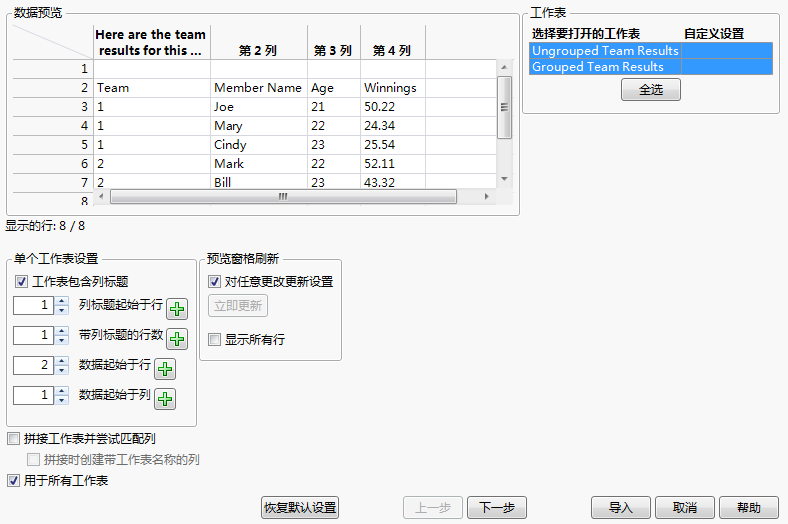Increase 数据起始于列 value with up arrow
Viewport: 788px width, 524px height.
pyautogui.click(x=62, y=391)
